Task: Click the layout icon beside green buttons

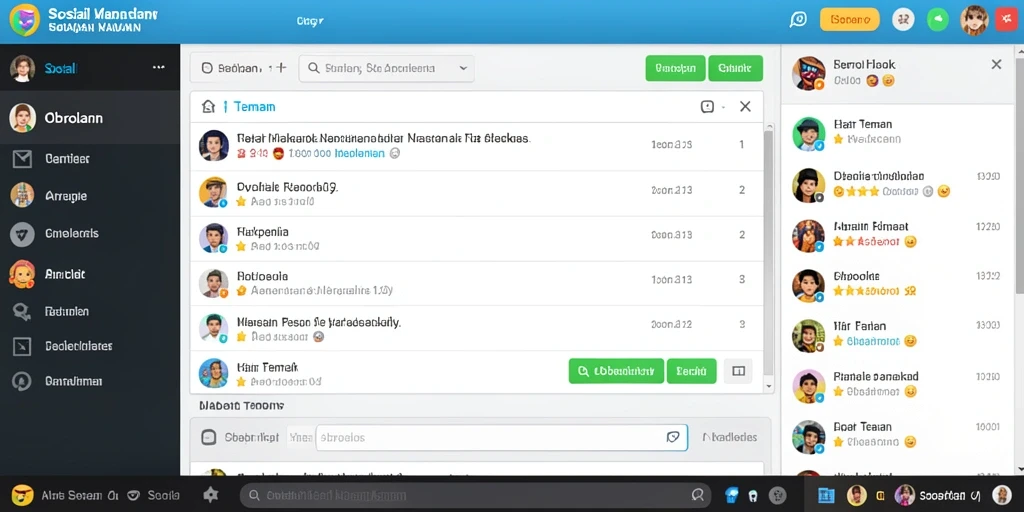Action: pyautogui.click(x=739, y=371)
